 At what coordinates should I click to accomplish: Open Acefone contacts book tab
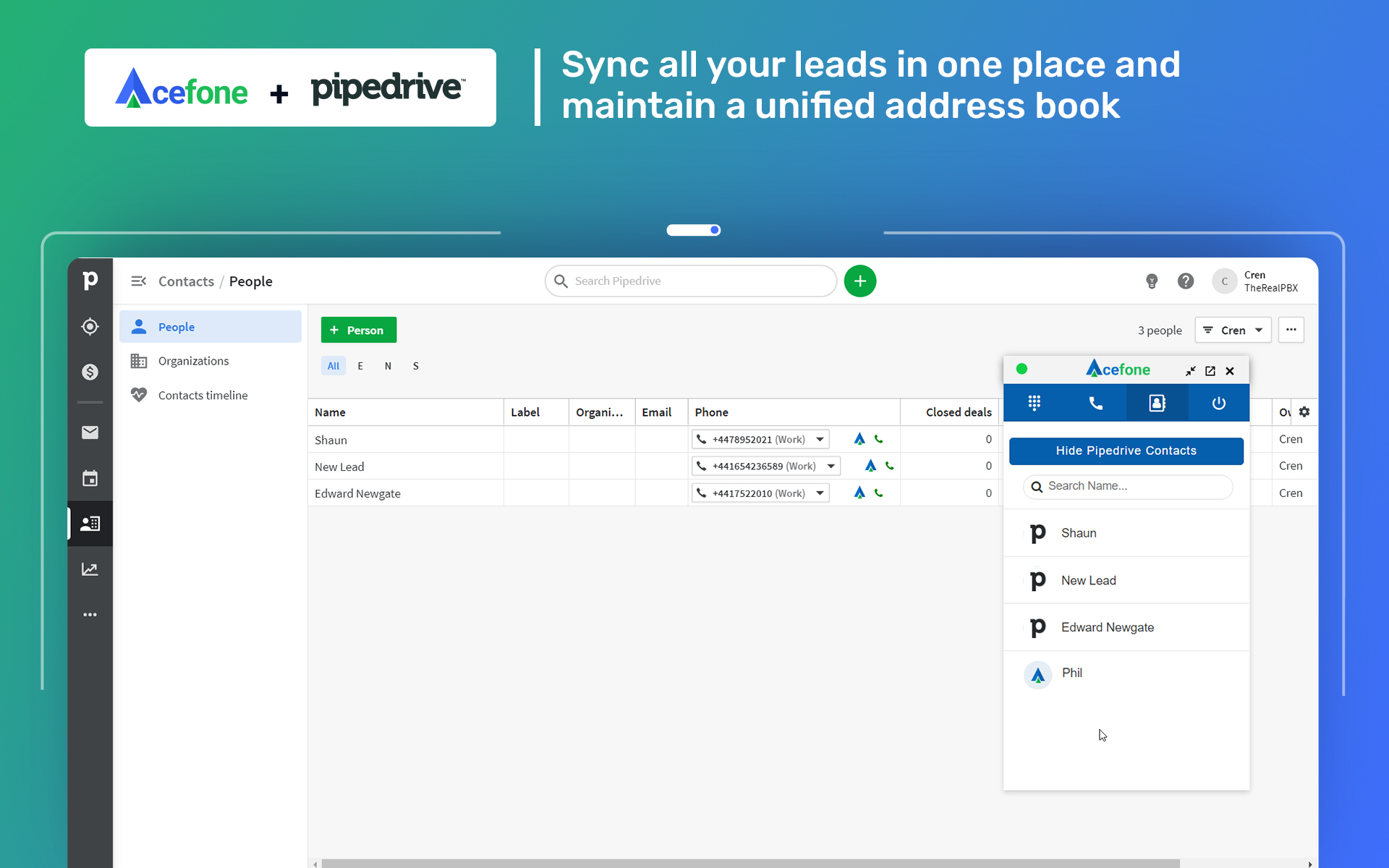(x=1157, y=403)
